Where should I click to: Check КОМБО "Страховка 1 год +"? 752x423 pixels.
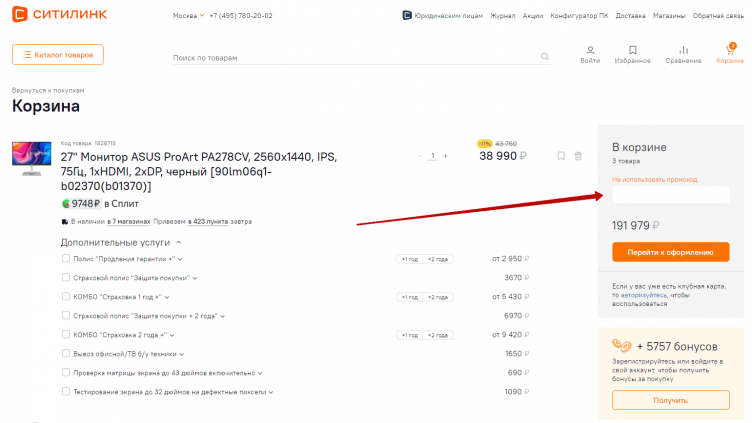click(66, 296)
